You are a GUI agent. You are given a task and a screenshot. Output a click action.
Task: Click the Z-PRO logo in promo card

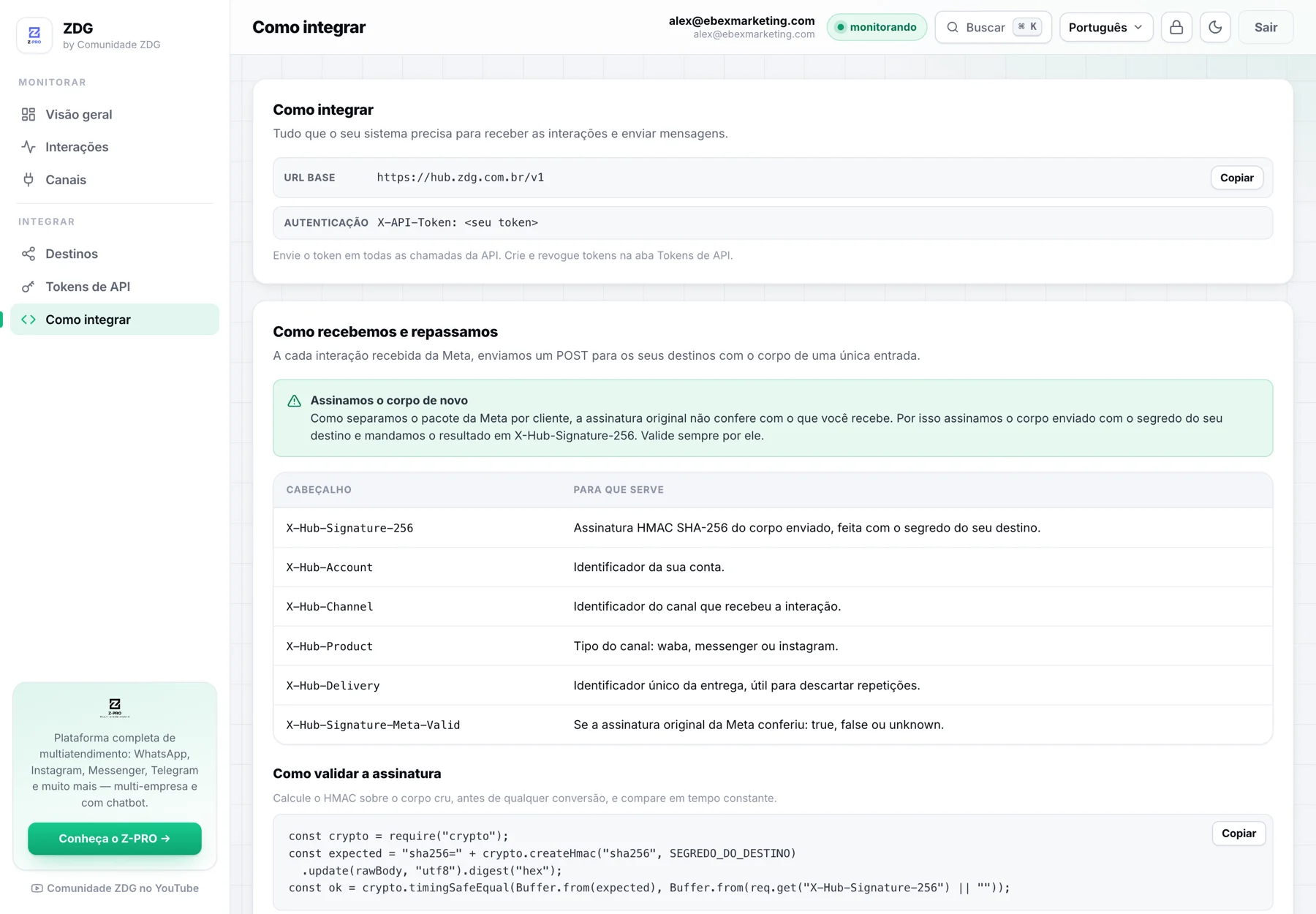115,707
